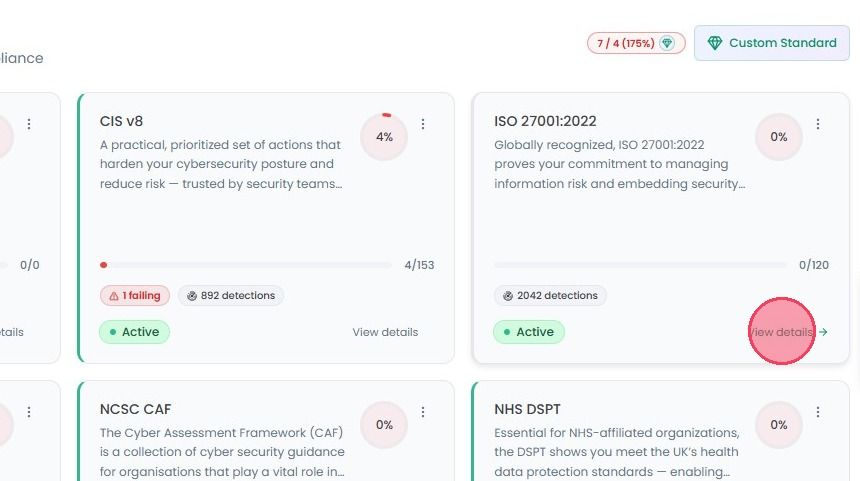860x481 pixels.
Task: Click the diamond icon in usage badge
Action: (667, 43)
